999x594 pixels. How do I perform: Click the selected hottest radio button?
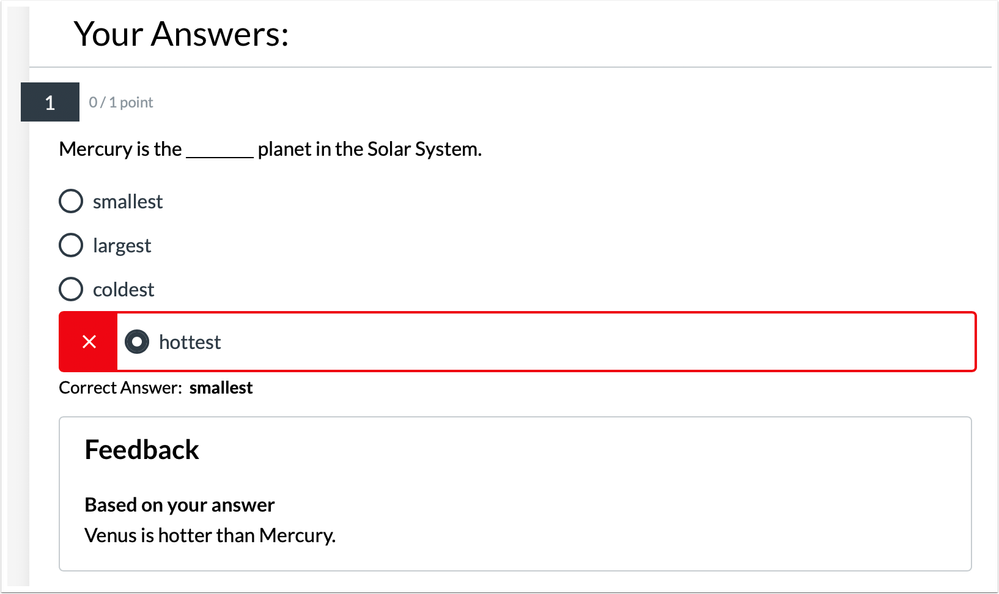[137, 342]
